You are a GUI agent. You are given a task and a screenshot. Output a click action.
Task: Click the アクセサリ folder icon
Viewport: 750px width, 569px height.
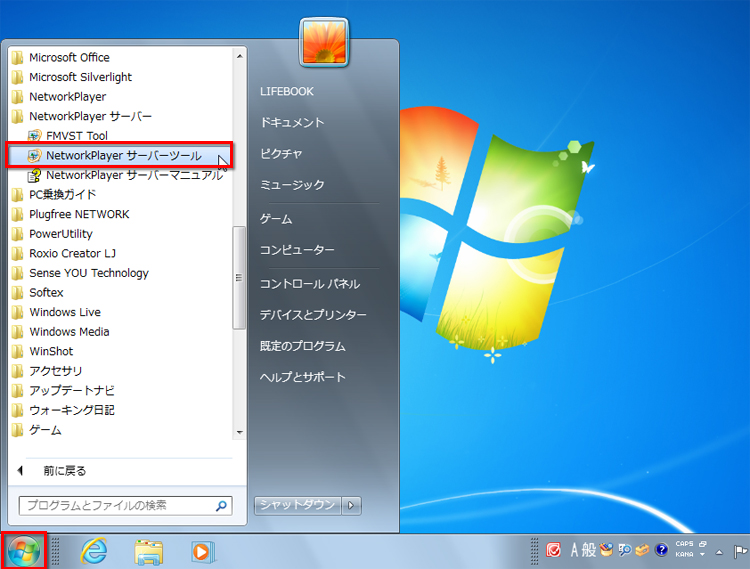(x=18, y=371)
